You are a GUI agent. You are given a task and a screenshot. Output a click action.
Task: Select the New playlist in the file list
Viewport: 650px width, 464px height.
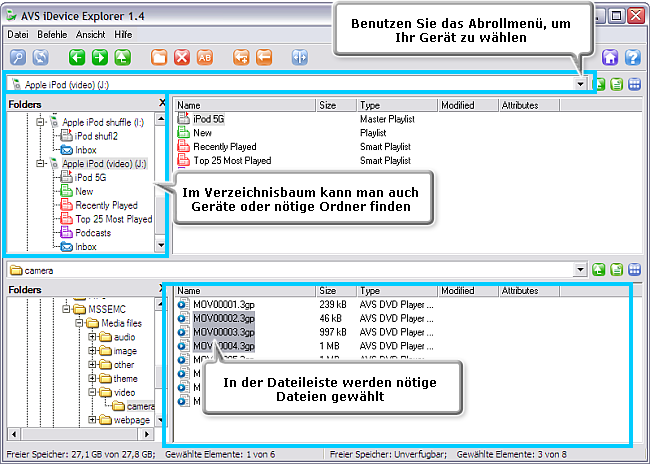click(202, 133)
